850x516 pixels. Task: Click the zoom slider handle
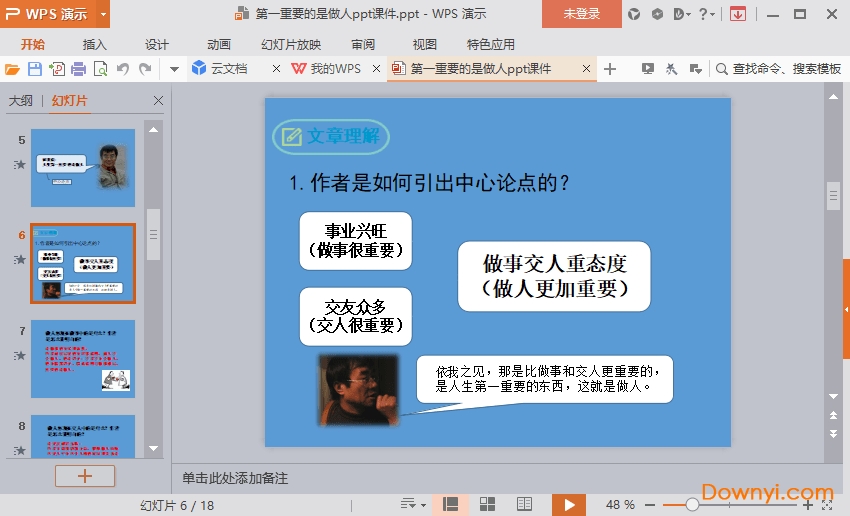pyautogui.click(x=692, y=505)
